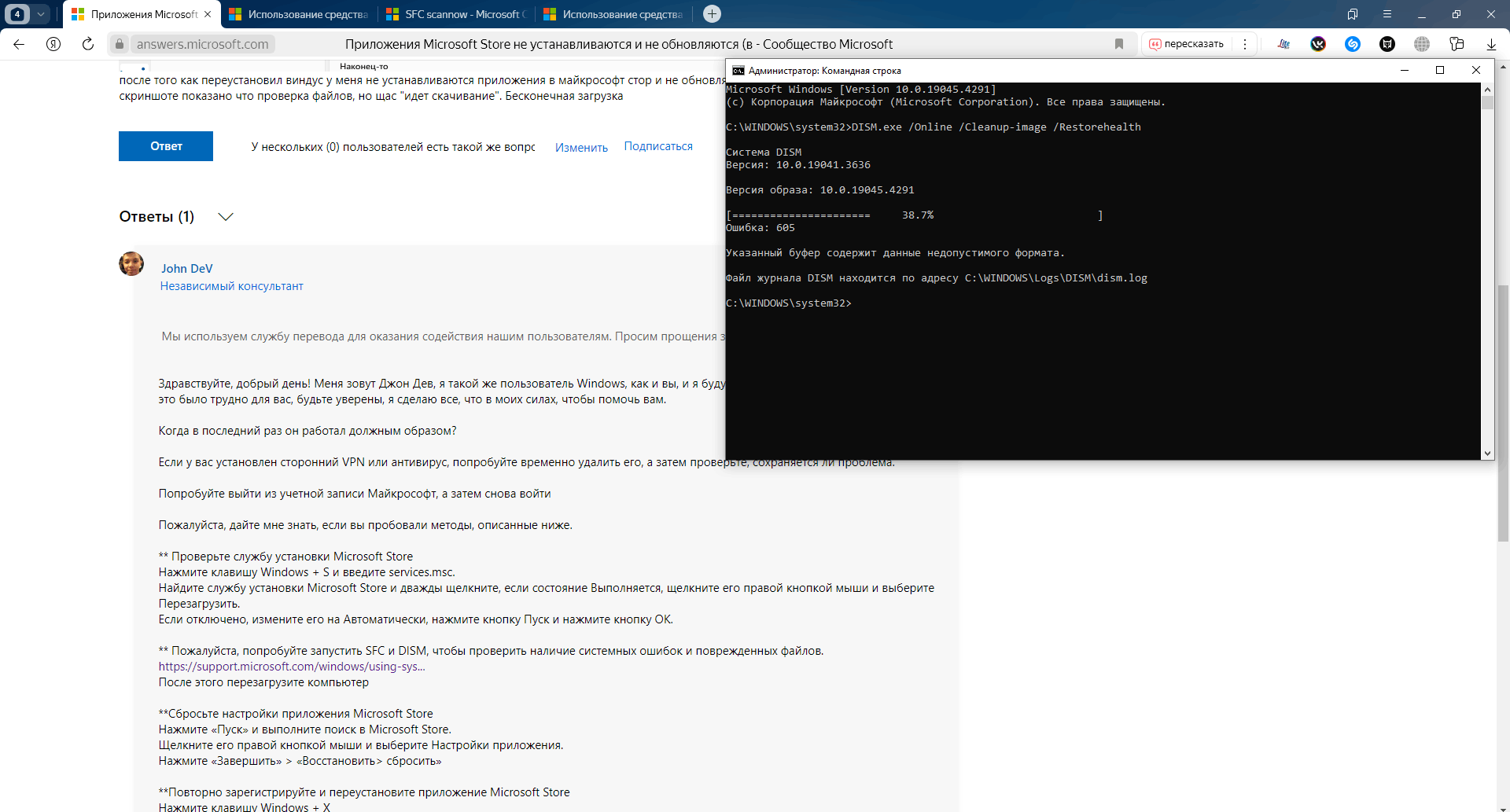Click the Command Prompt window title icon
This screenshot has width=1510, height=812.
click(738, 71)
